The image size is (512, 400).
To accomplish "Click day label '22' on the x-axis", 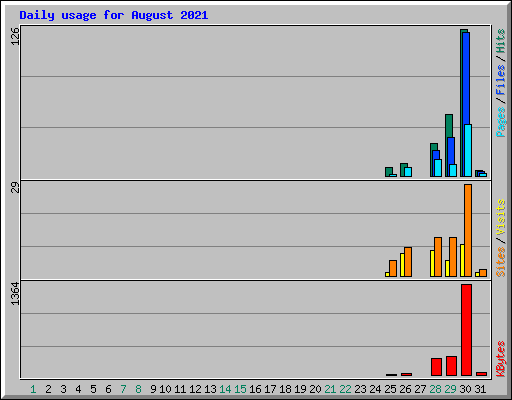I will point(345,389).
